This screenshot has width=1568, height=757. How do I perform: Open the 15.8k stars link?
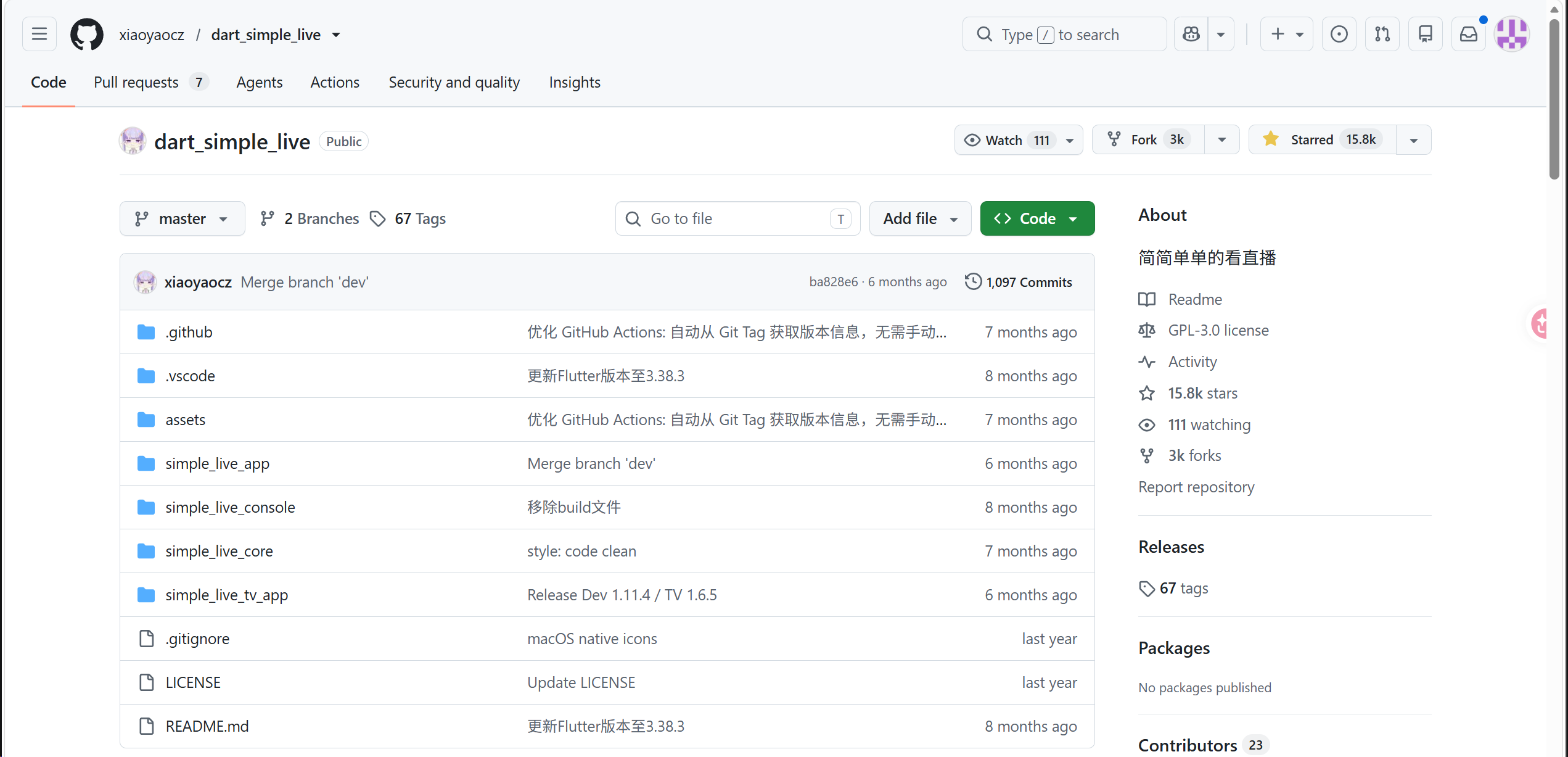[1202, 393]
